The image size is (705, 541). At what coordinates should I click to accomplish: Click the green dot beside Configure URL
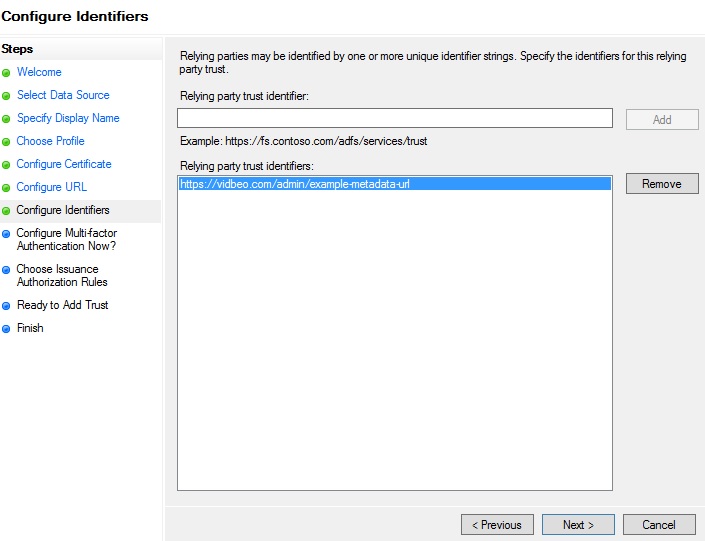pyautogui.click(x=6, y=188)
